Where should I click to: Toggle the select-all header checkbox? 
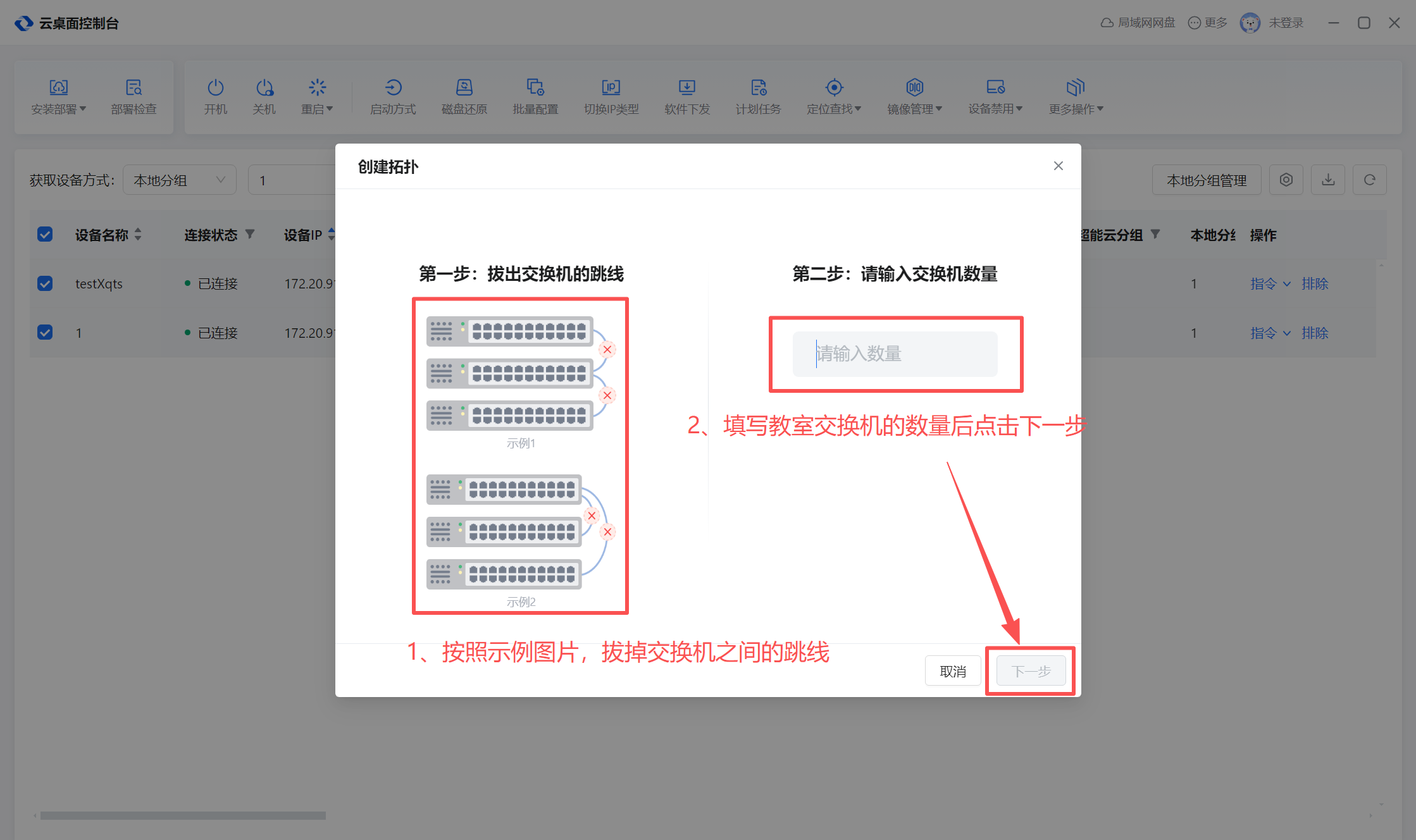click(45, 235)
